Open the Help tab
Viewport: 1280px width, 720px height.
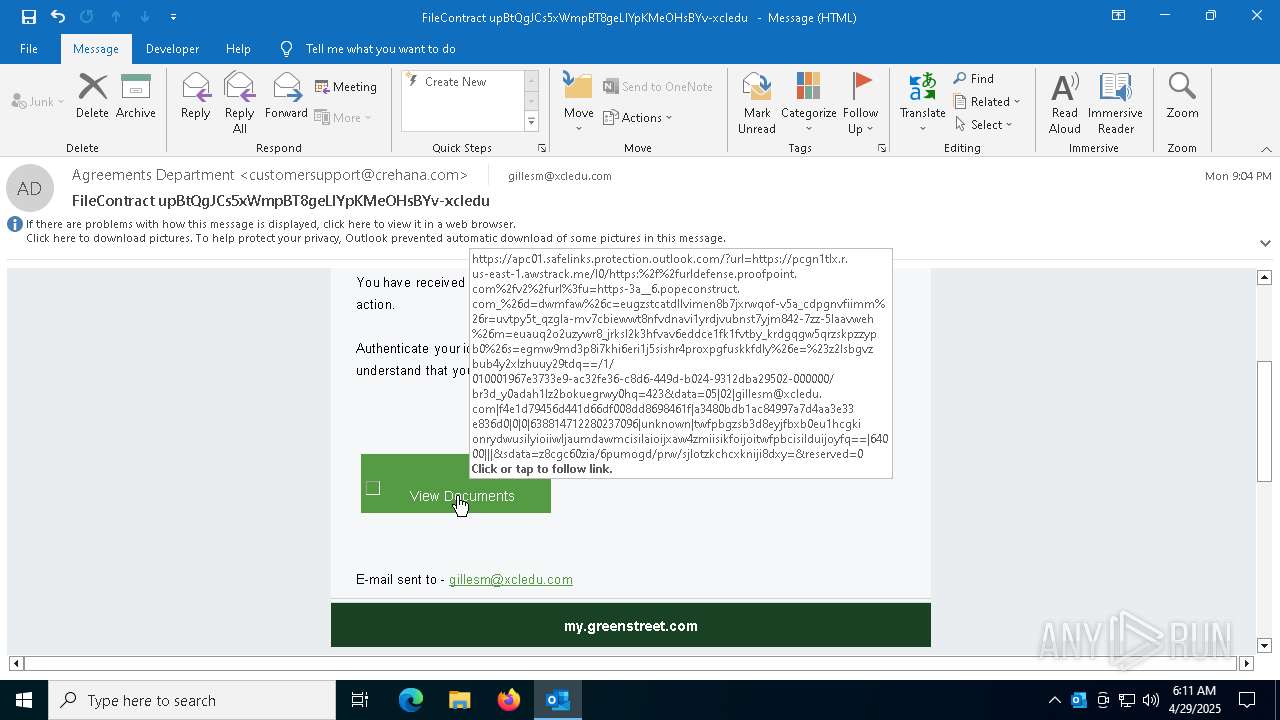click(238, 48)
